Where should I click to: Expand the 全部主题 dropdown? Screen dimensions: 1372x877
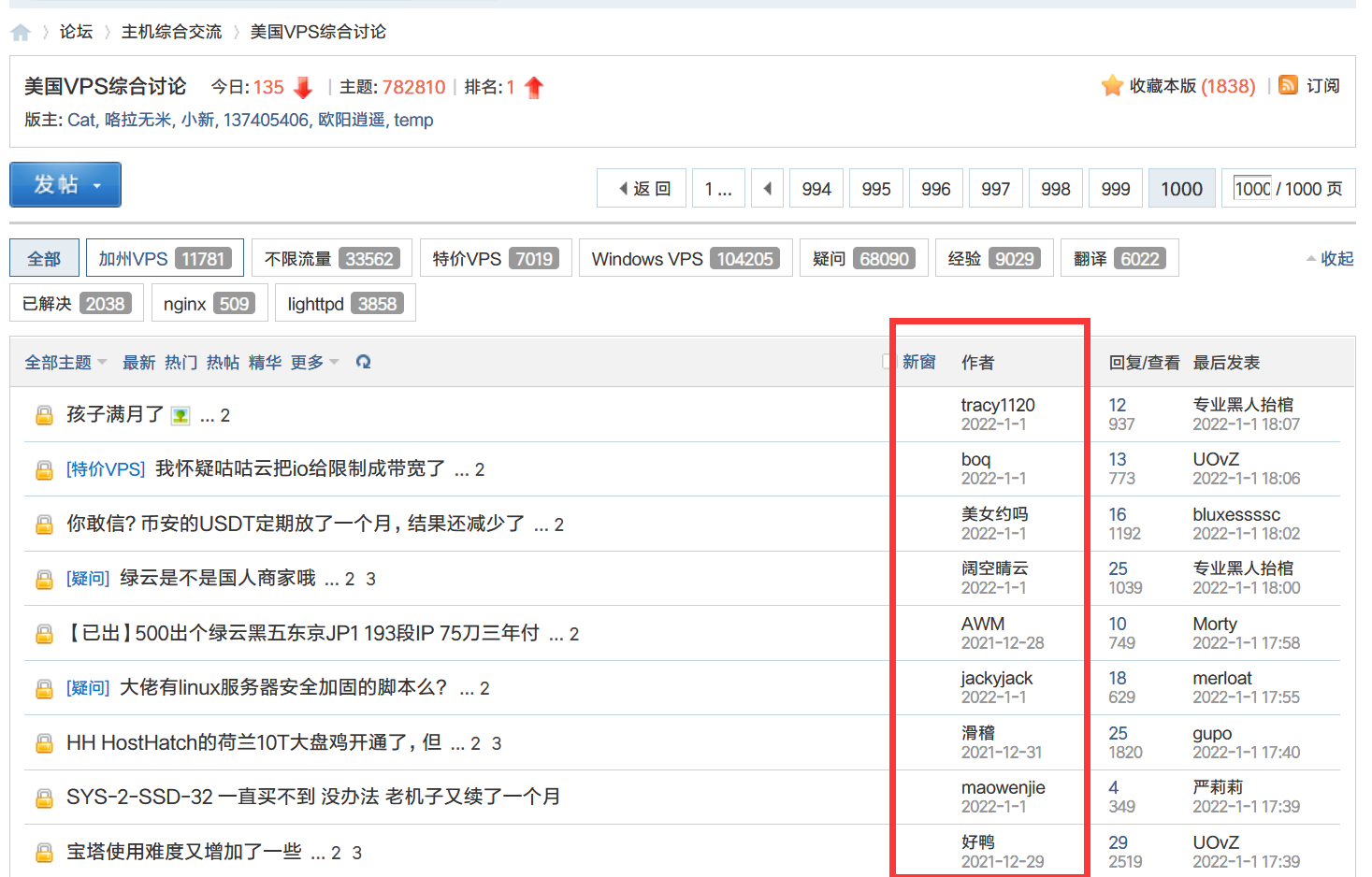click(65, 362)
